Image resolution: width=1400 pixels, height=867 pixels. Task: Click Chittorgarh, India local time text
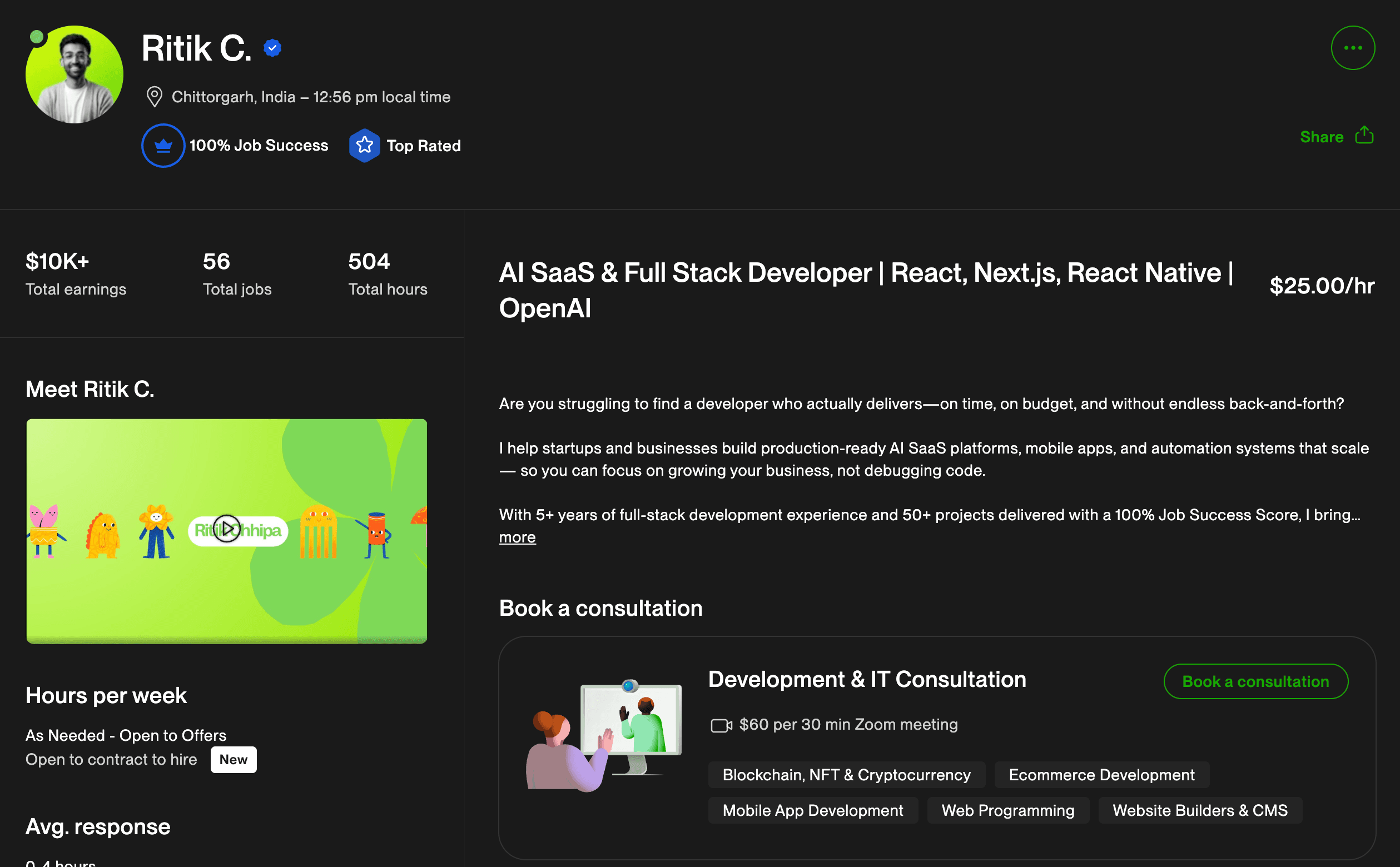[x=311, y=96]
